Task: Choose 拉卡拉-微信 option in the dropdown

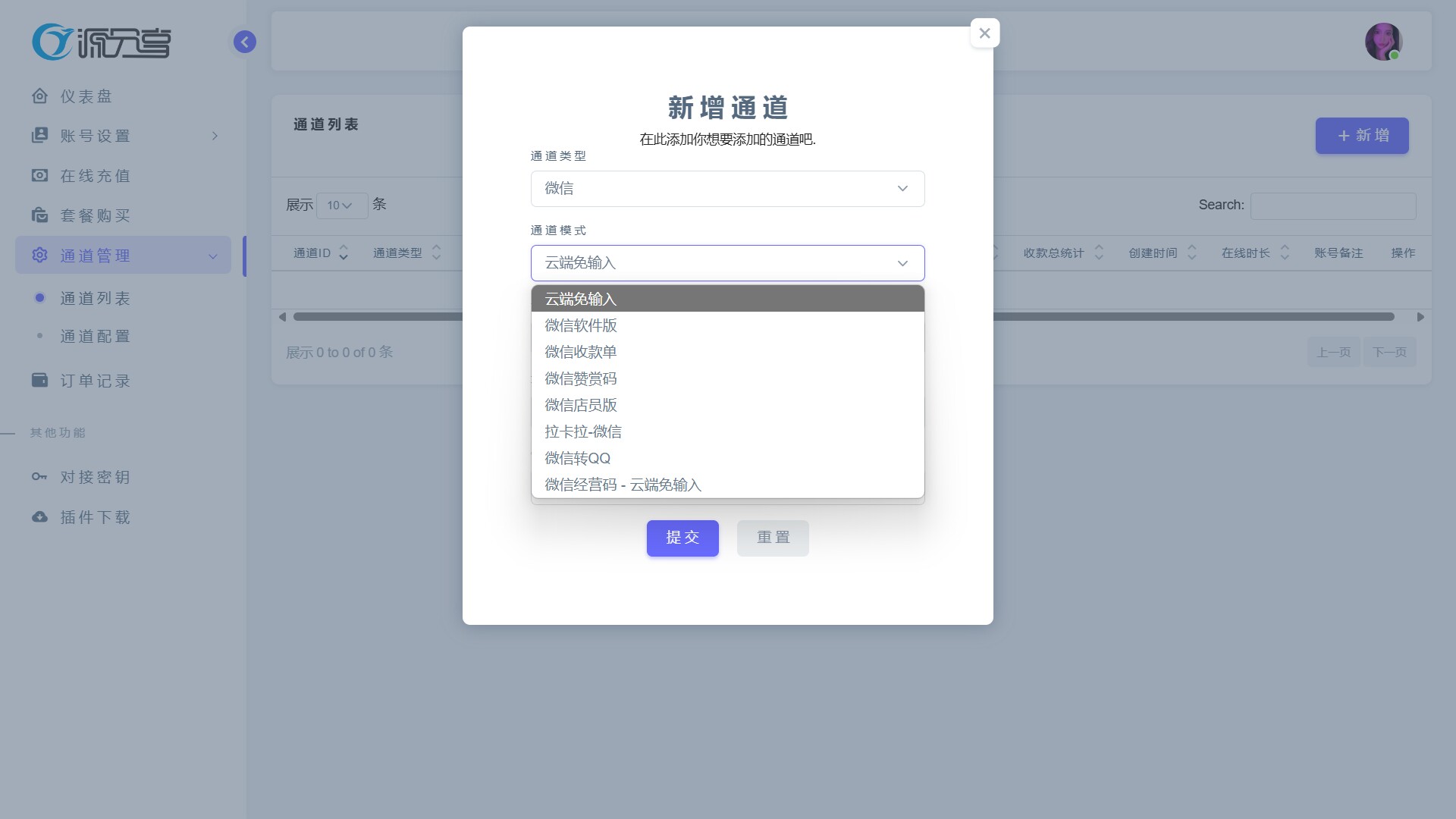Action: 583,431
